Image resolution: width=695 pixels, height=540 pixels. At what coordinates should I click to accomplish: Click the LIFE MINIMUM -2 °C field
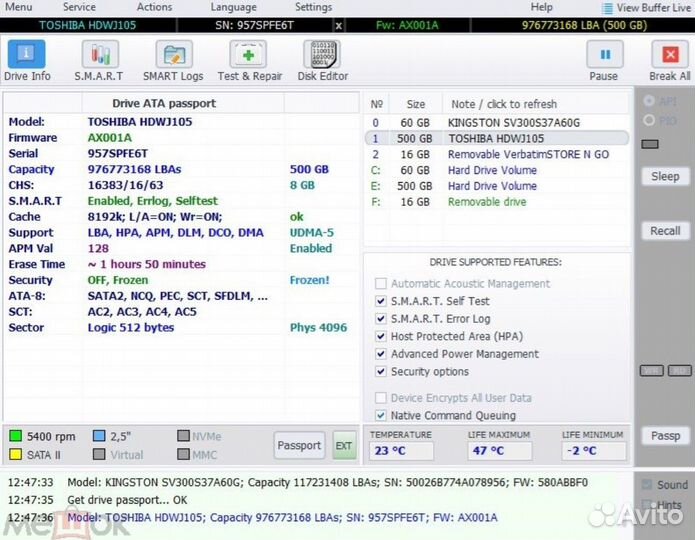(x=593, y=451)
